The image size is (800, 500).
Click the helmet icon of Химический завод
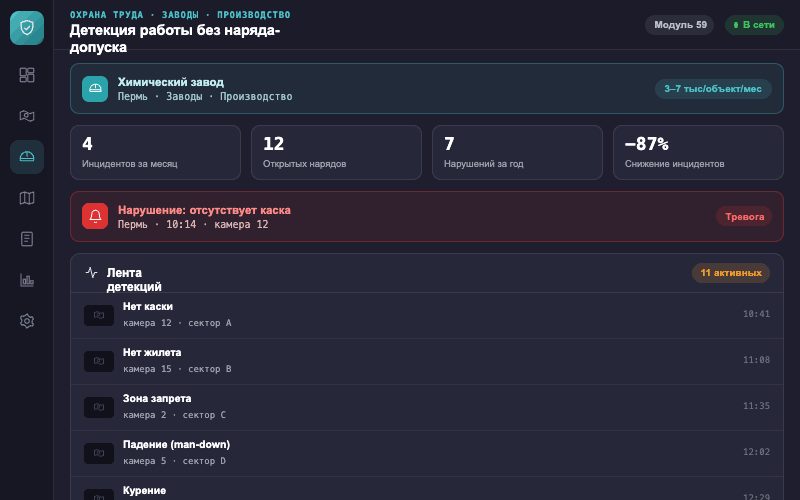(95, 89)
